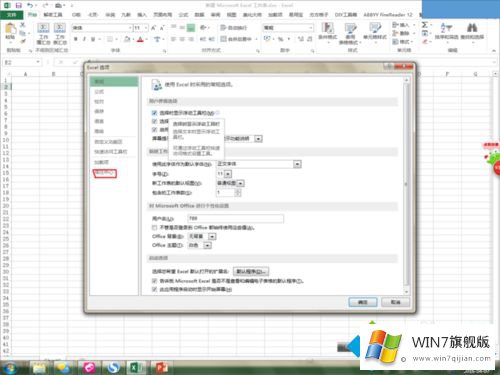This screenshot has height=375, width=500.
Task: Click the fill color bucket swatch
Action: point(127,39)
